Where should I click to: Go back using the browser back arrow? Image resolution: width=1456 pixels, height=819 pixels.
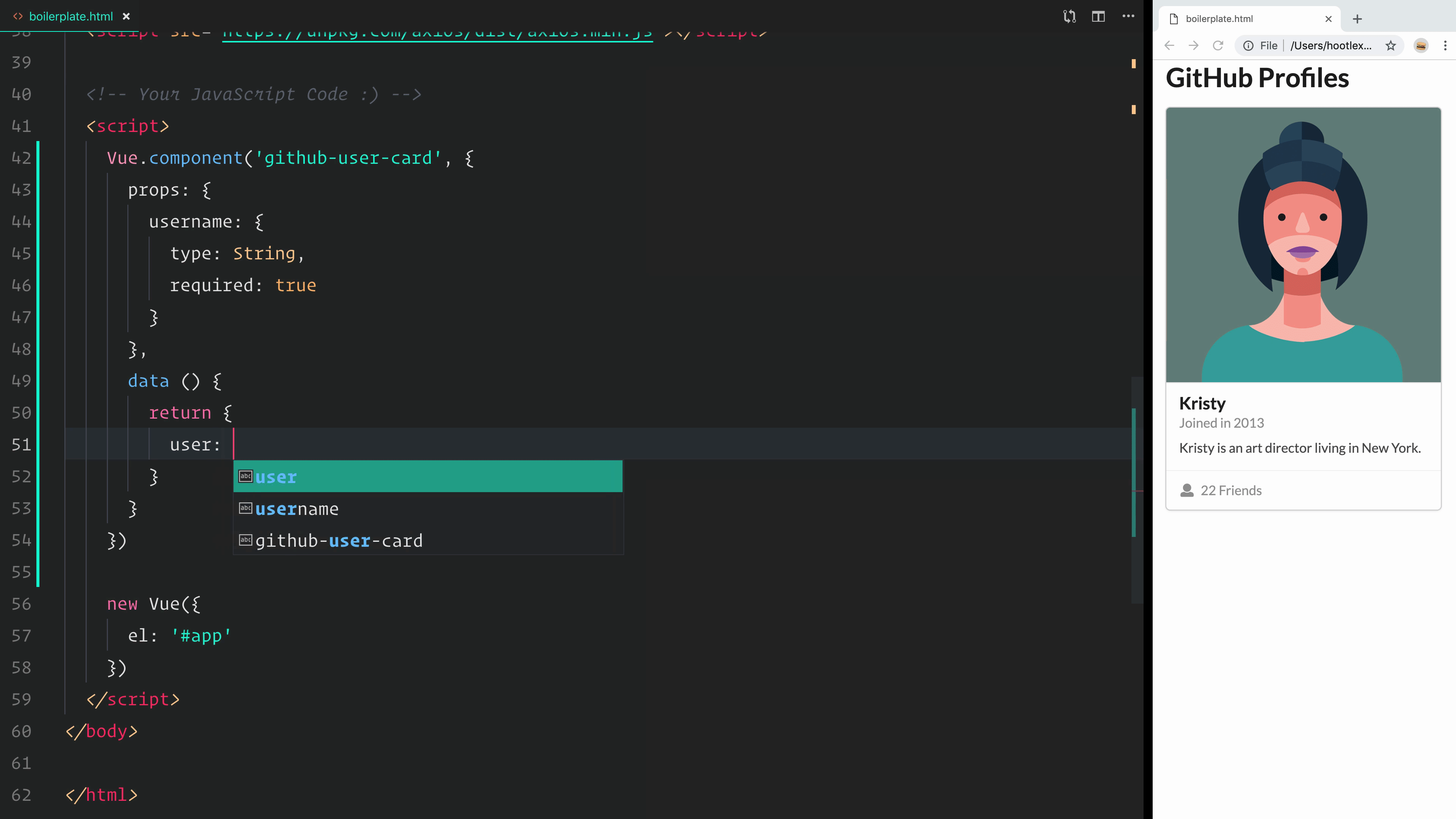click(1169, 46)
